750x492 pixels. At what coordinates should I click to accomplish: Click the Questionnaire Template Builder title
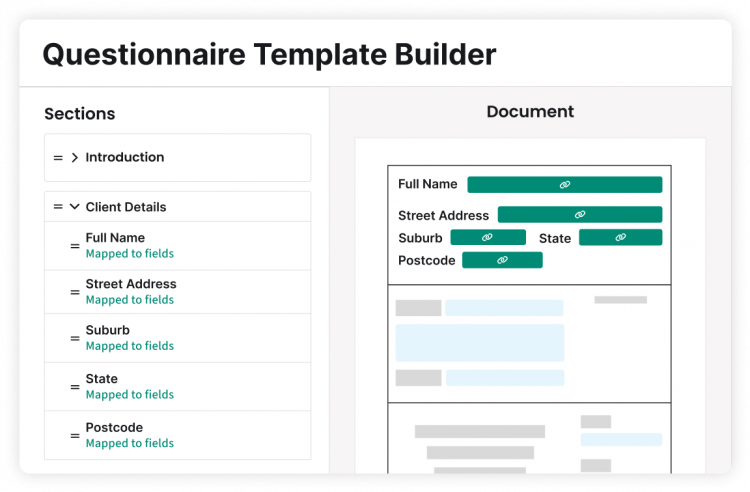[x=270, y=54]
